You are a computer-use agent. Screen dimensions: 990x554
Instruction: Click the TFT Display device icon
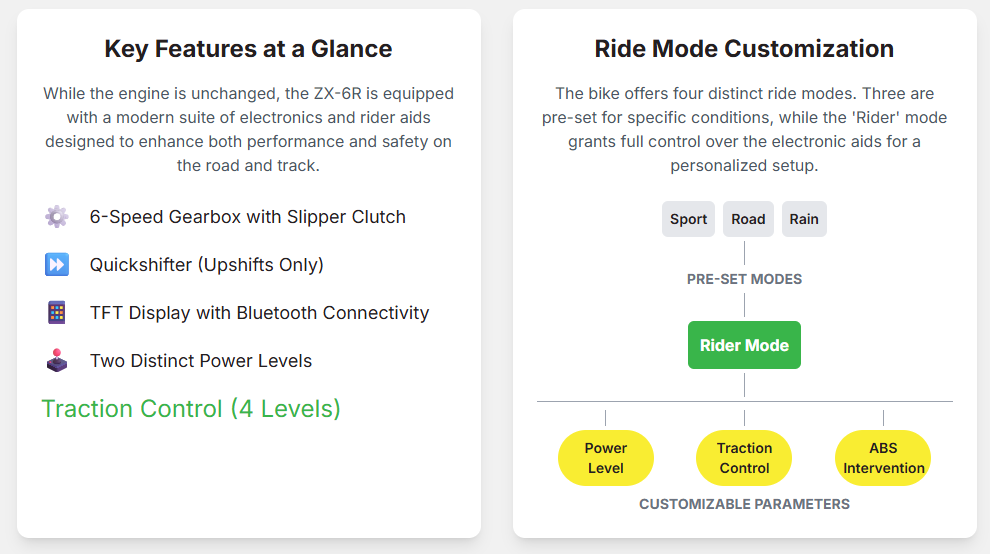point(57,313)
